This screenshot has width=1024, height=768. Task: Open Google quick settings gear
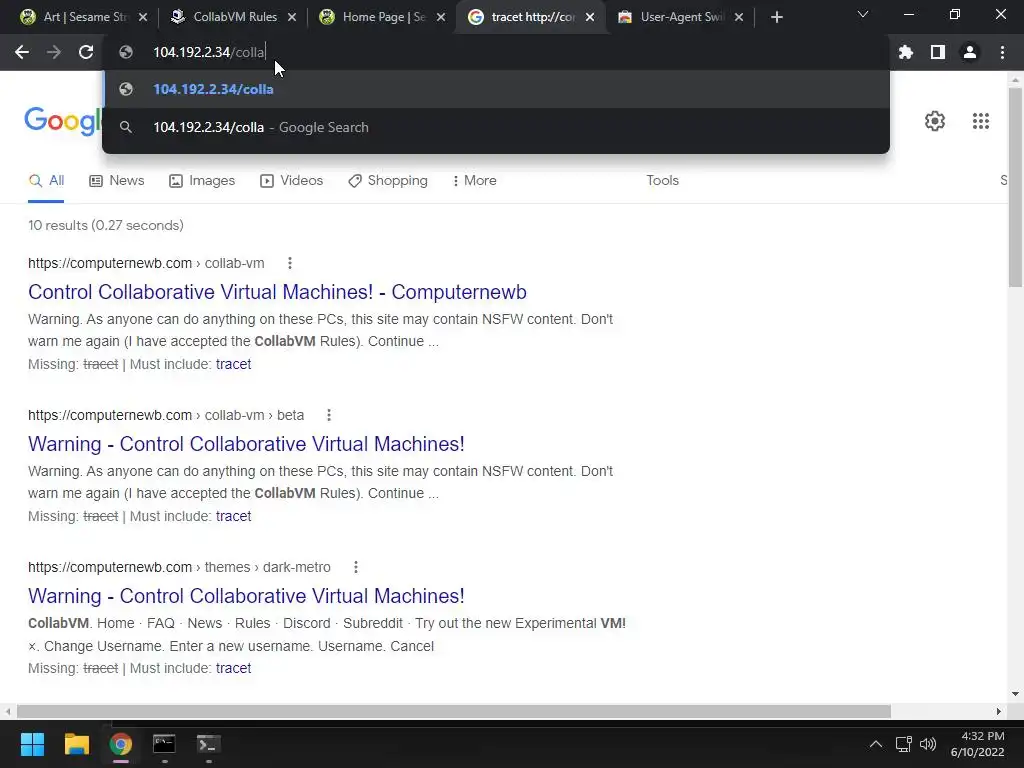pos(935,121)
